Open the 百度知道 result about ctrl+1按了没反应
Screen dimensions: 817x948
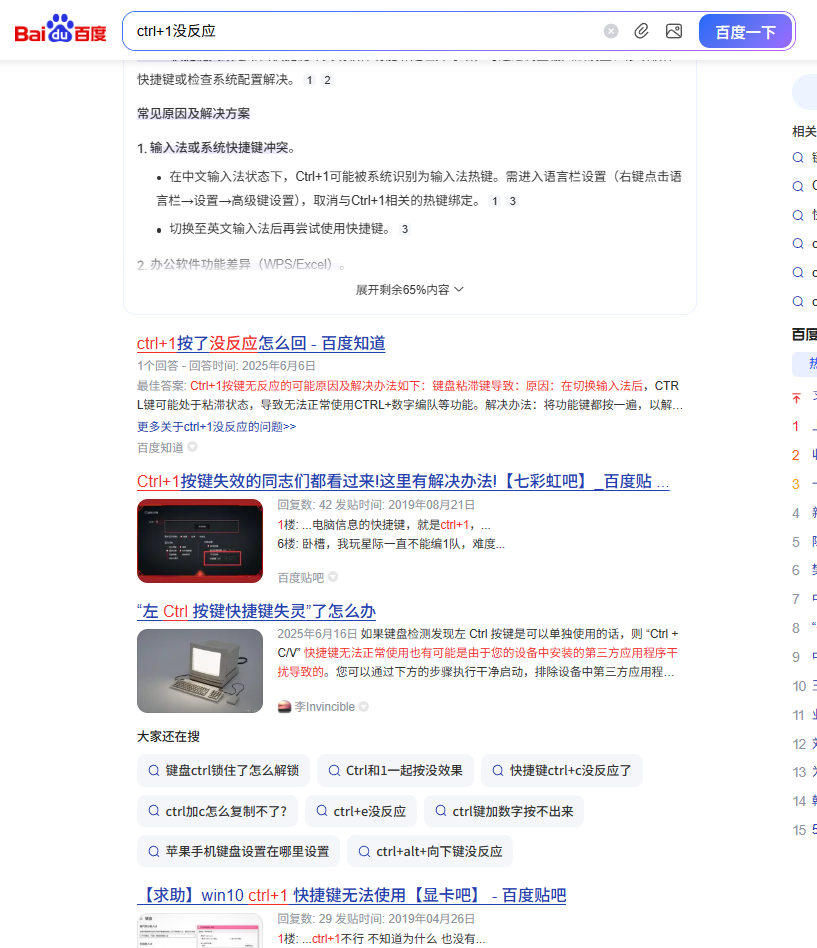tap(261, 343)
